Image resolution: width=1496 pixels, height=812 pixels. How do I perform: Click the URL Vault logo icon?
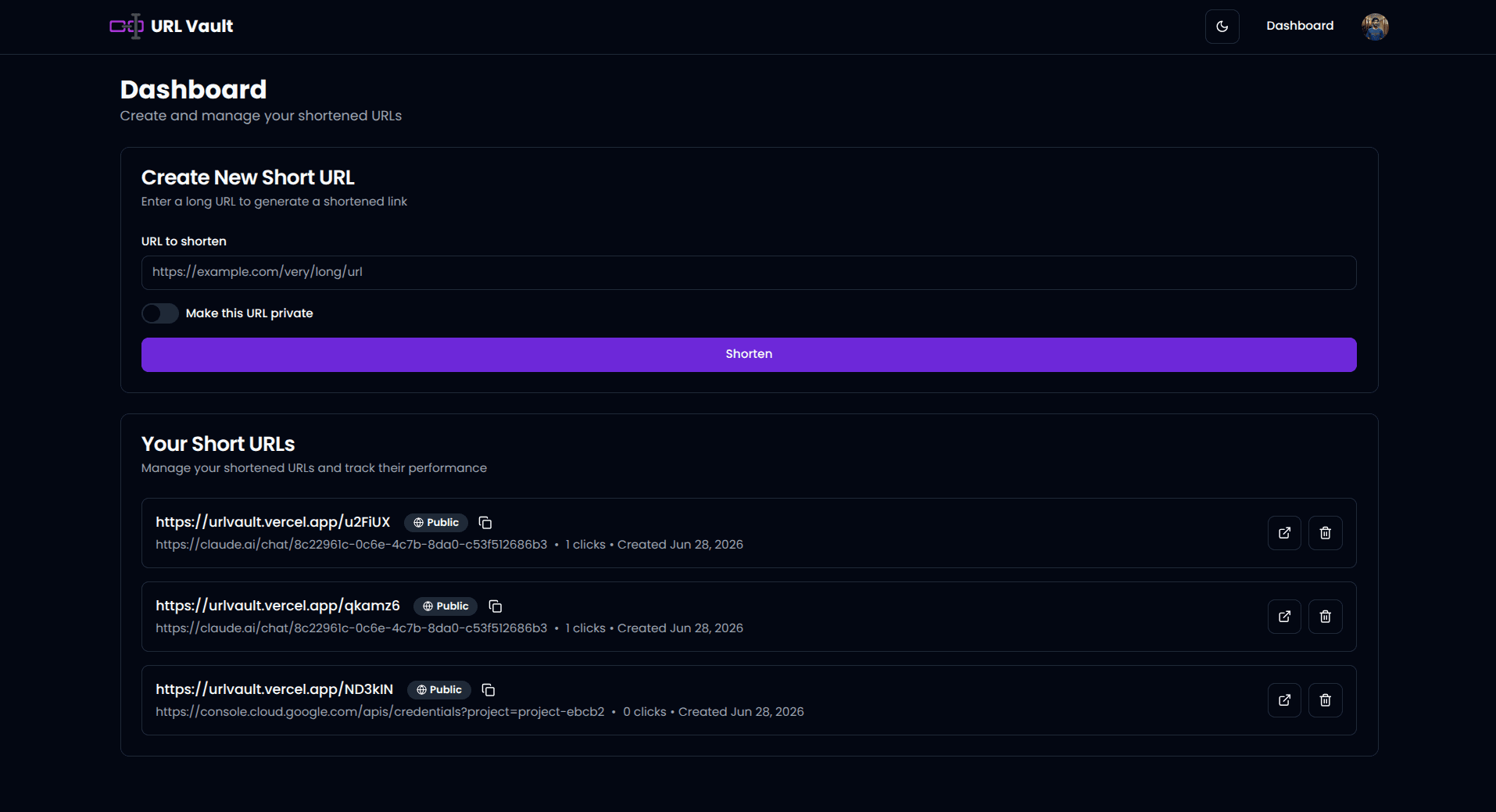(127, 26)
